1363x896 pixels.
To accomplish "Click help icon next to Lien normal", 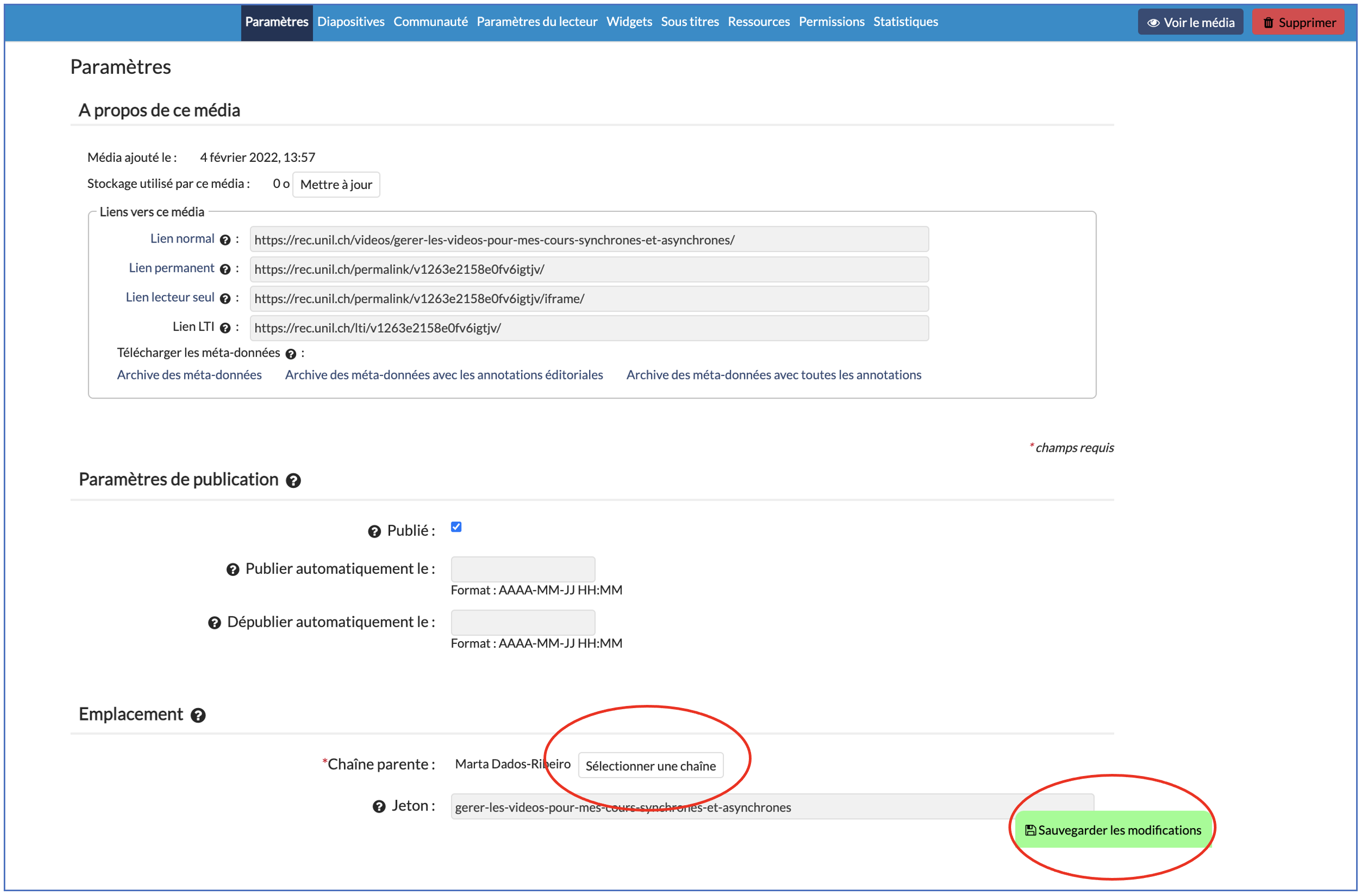I will pos(225,240).
